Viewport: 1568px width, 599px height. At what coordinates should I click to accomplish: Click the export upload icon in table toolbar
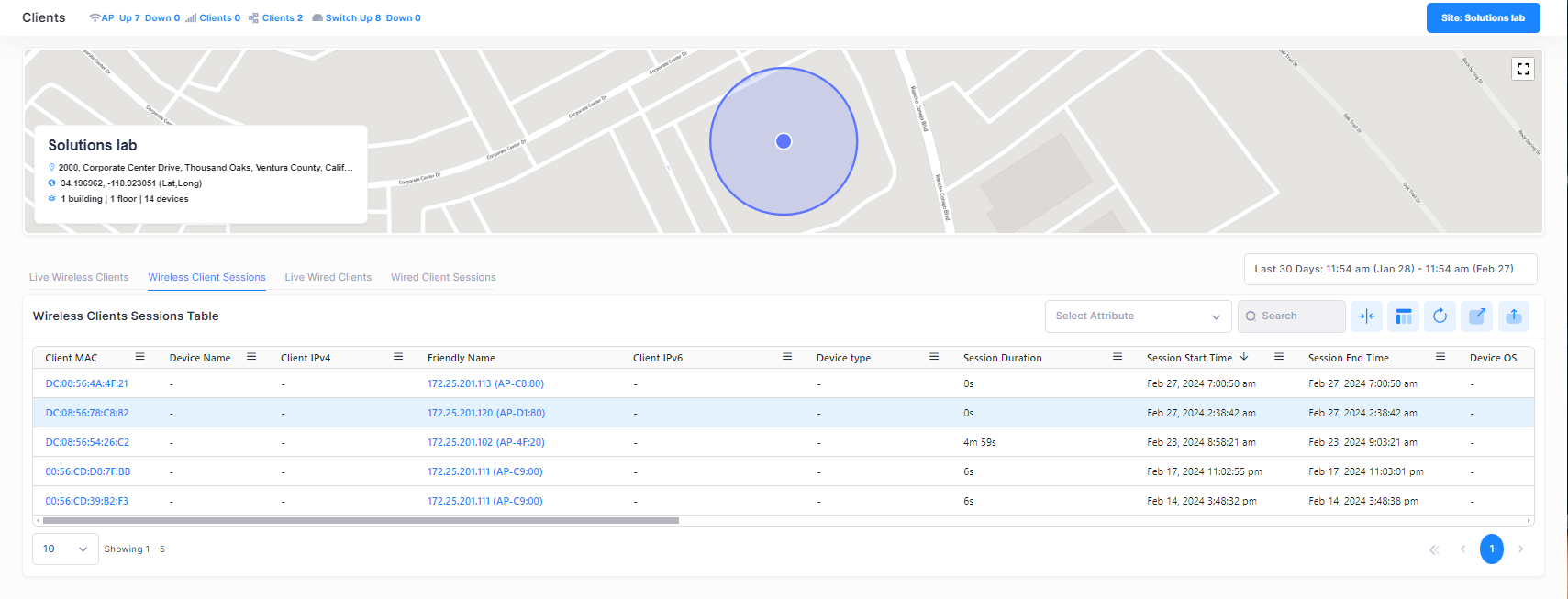tap(1513, 316)
